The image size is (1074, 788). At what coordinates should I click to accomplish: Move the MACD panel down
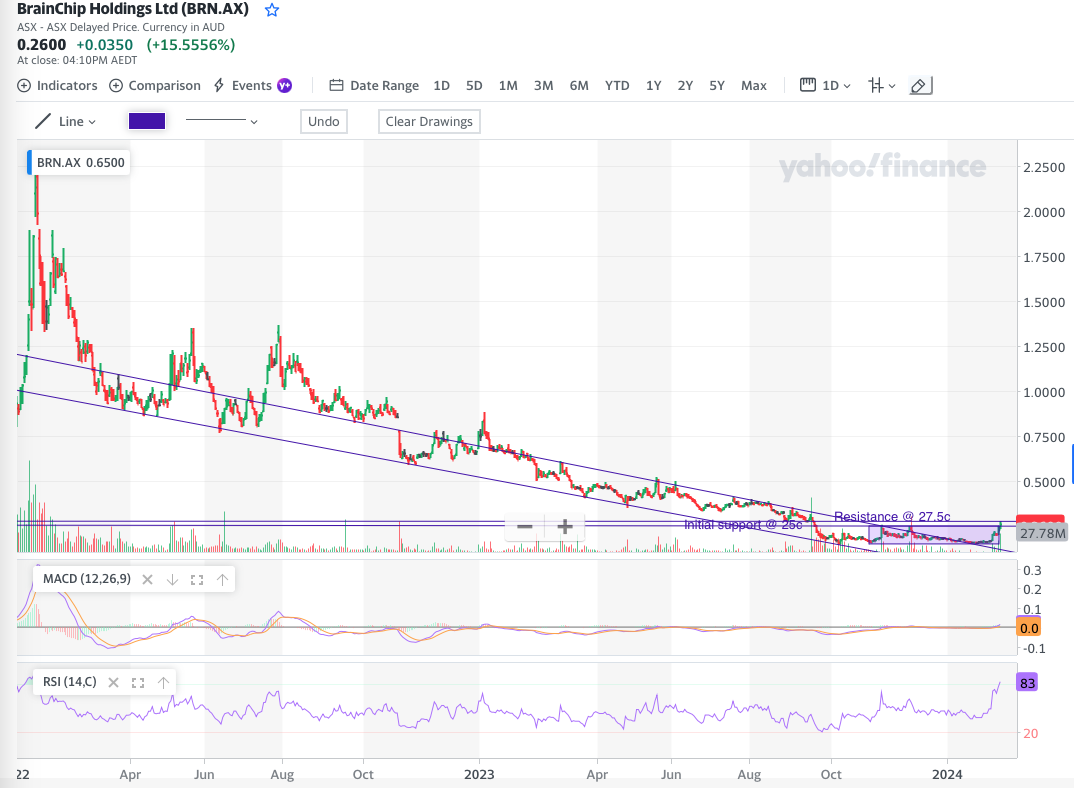pos(172,579)
